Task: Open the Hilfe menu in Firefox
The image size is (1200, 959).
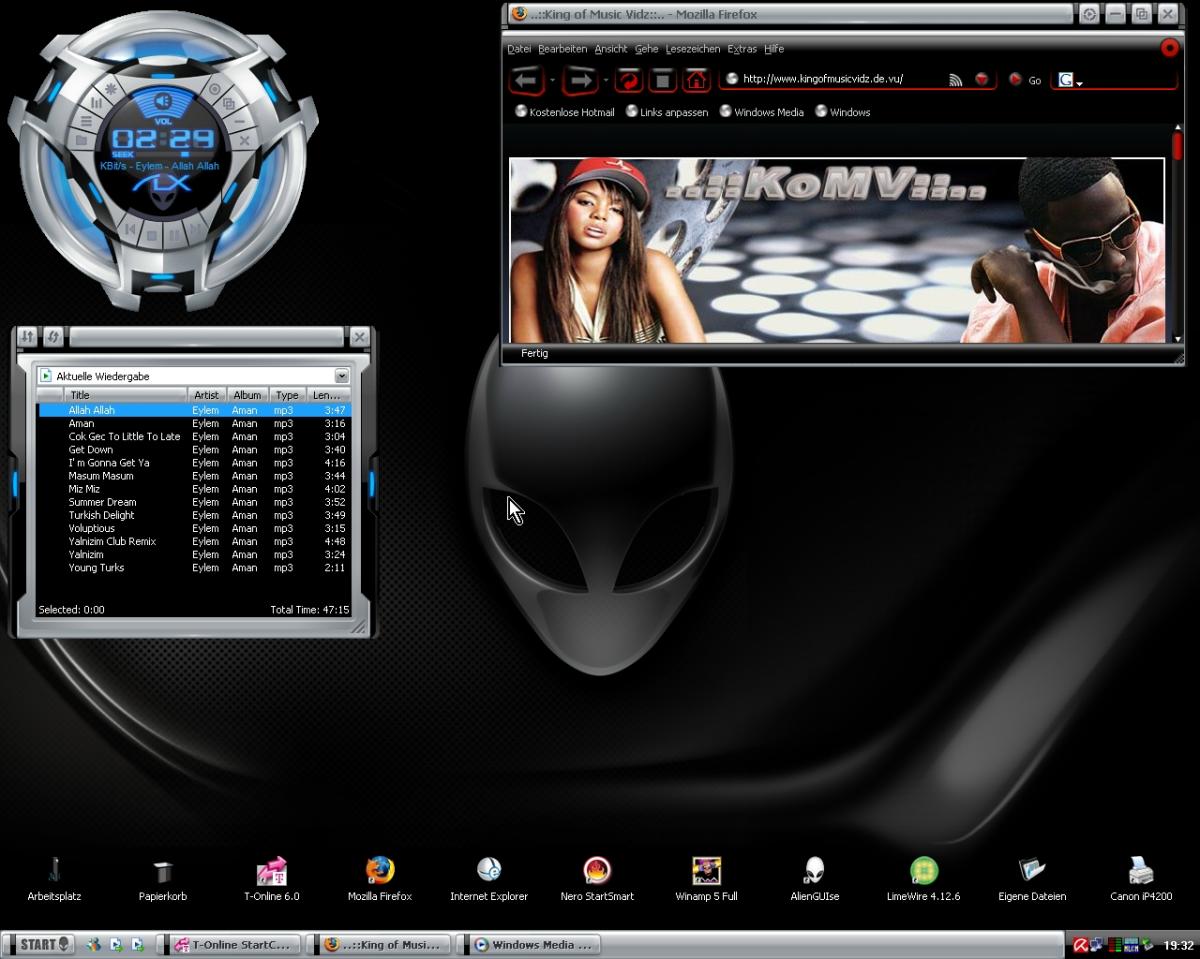Action: [774, 49]
